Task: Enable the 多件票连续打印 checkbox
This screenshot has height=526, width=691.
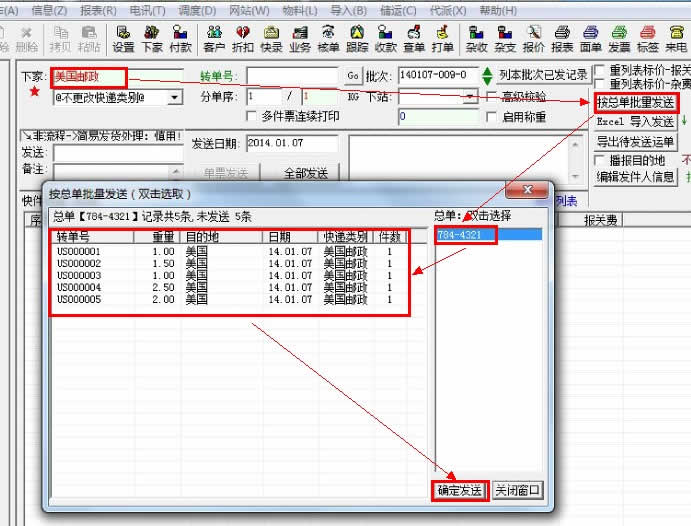Action: tap(252, 117)
